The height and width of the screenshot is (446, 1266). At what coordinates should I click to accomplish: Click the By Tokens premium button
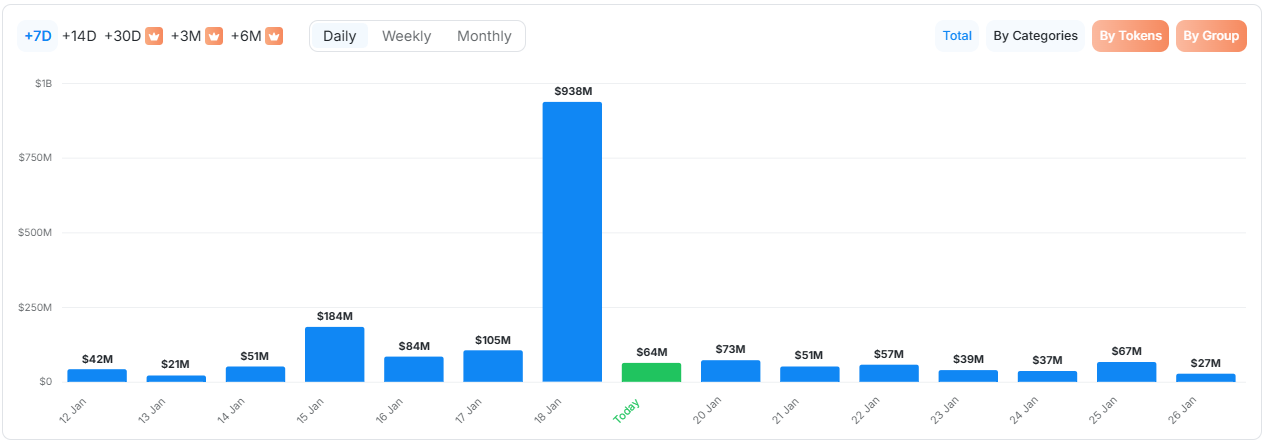pyautogui.click(x=1130, y=36)
